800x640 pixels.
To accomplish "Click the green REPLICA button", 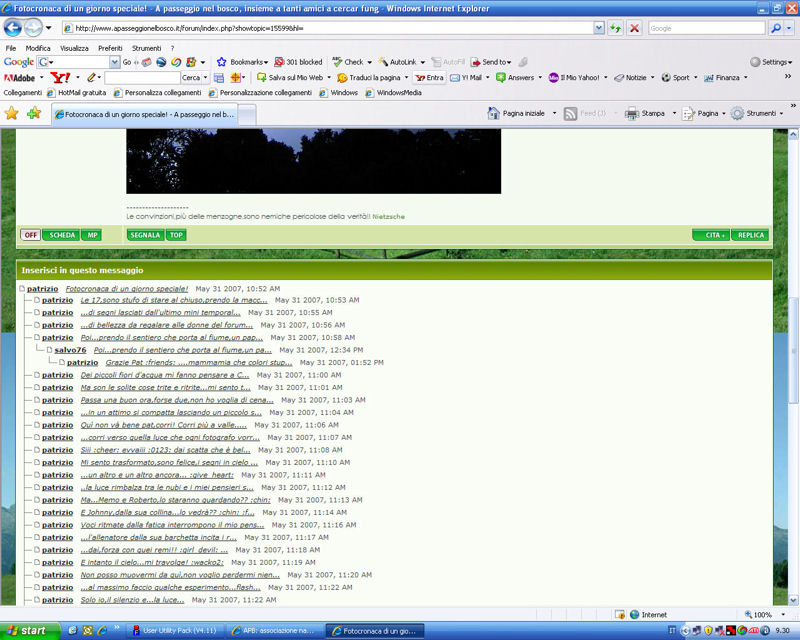I will pyautogui.click(x=750, y=235).
